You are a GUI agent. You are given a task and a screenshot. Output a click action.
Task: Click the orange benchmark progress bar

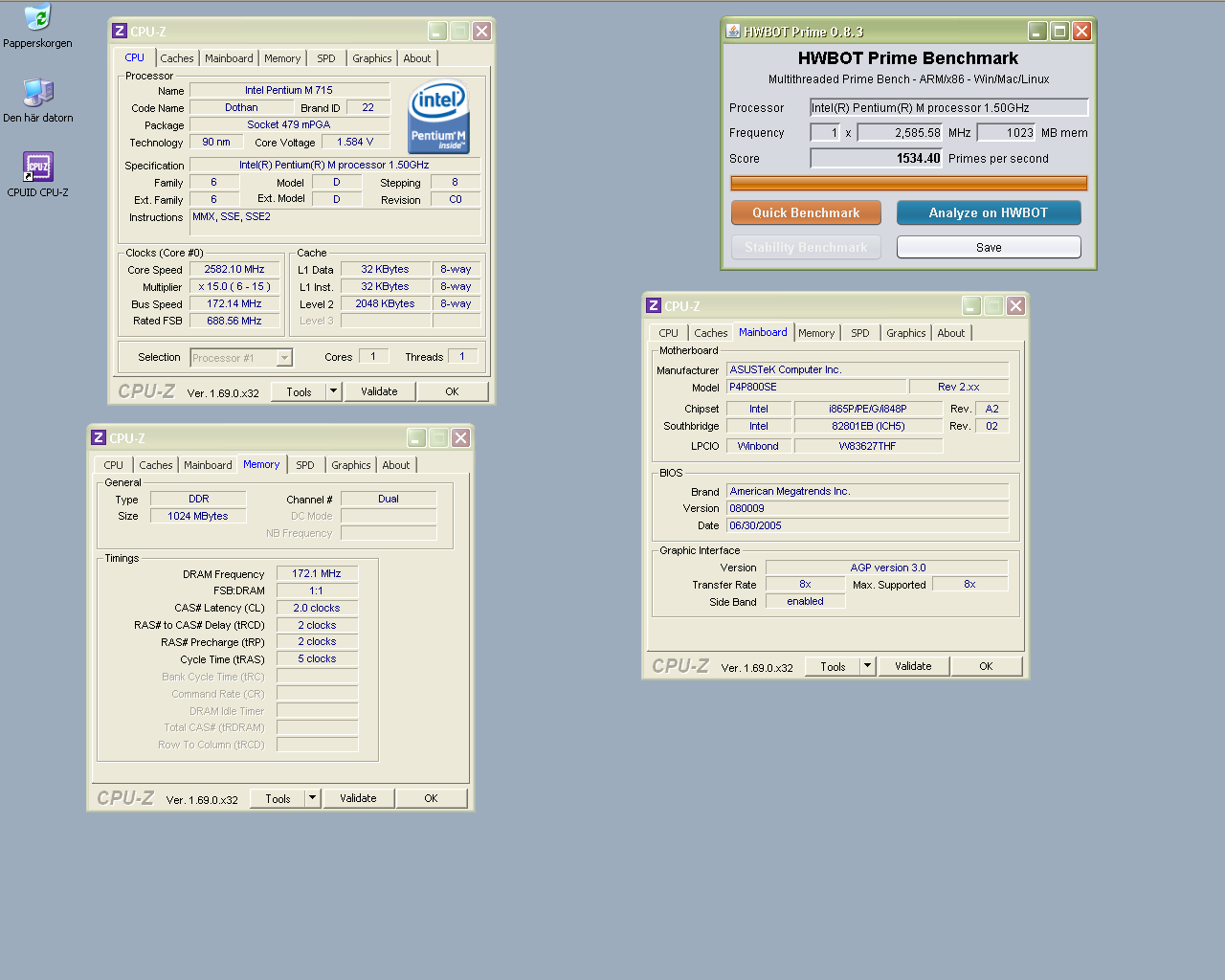coord(909,184)
